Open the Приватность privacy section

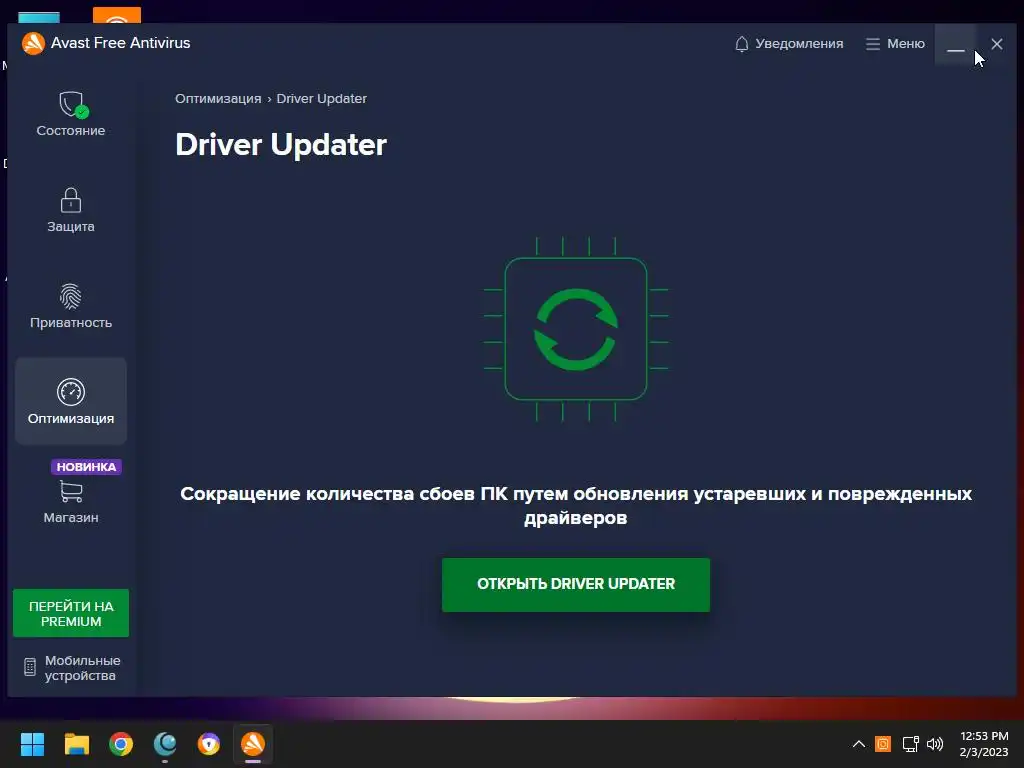click(x=71, y=306)
